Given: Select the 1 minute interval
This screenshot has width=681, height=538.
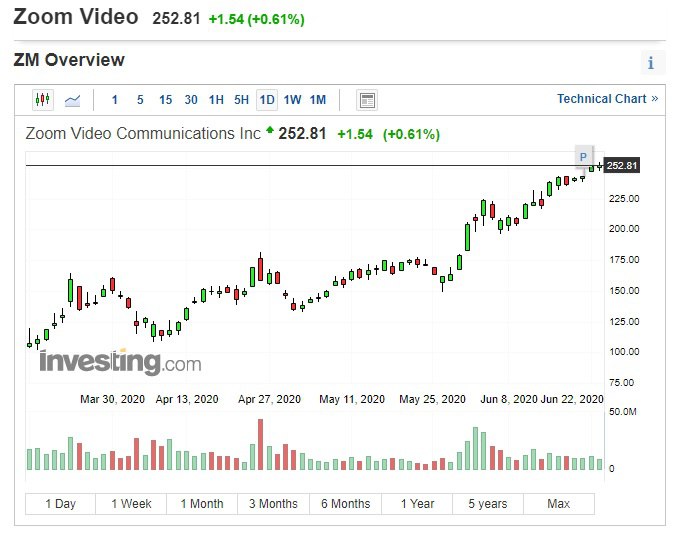Looking at the screenshot, I should point(115,100).
